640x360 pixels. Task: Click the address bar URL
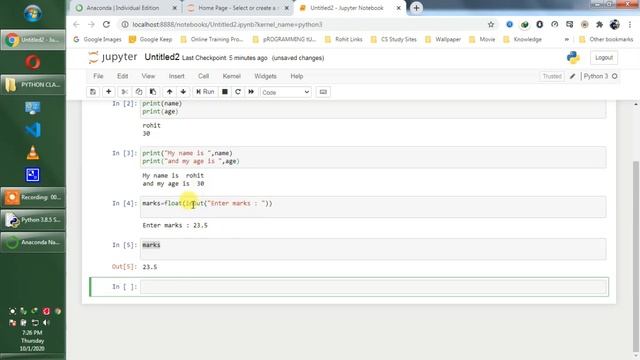click(x=227, y=24)
